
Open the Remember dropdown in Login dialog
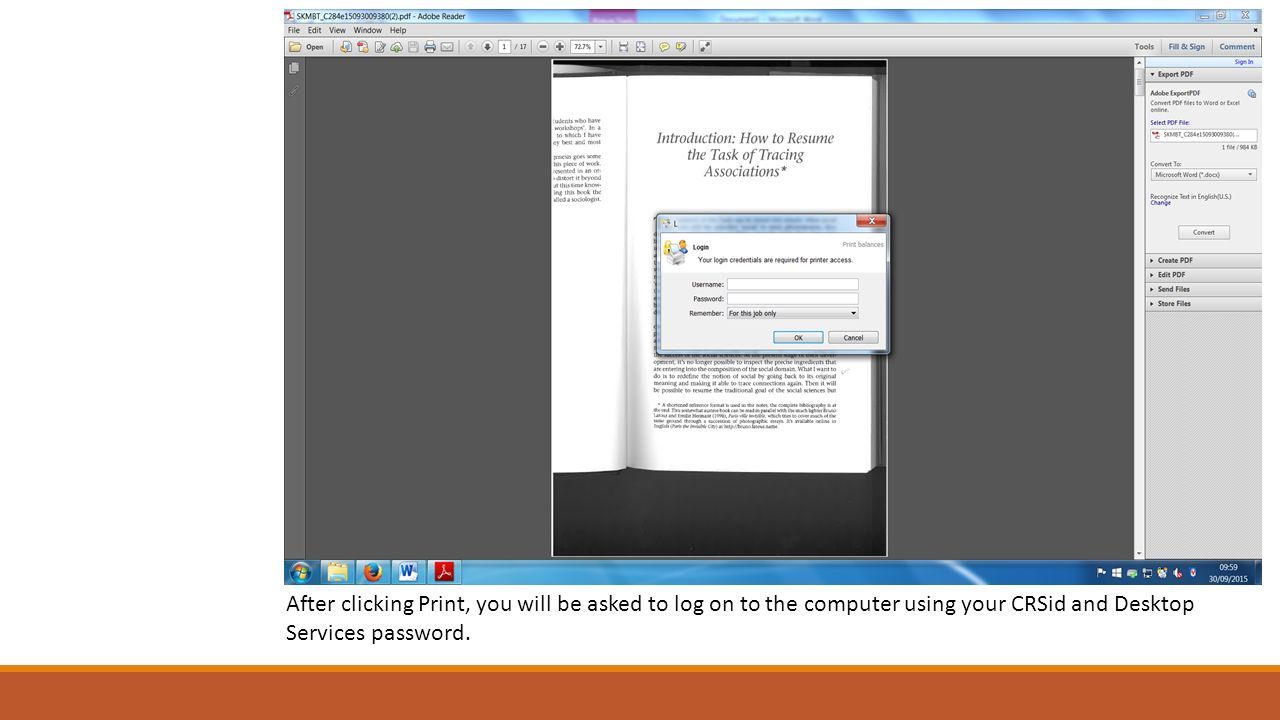(x=792, y=313)
